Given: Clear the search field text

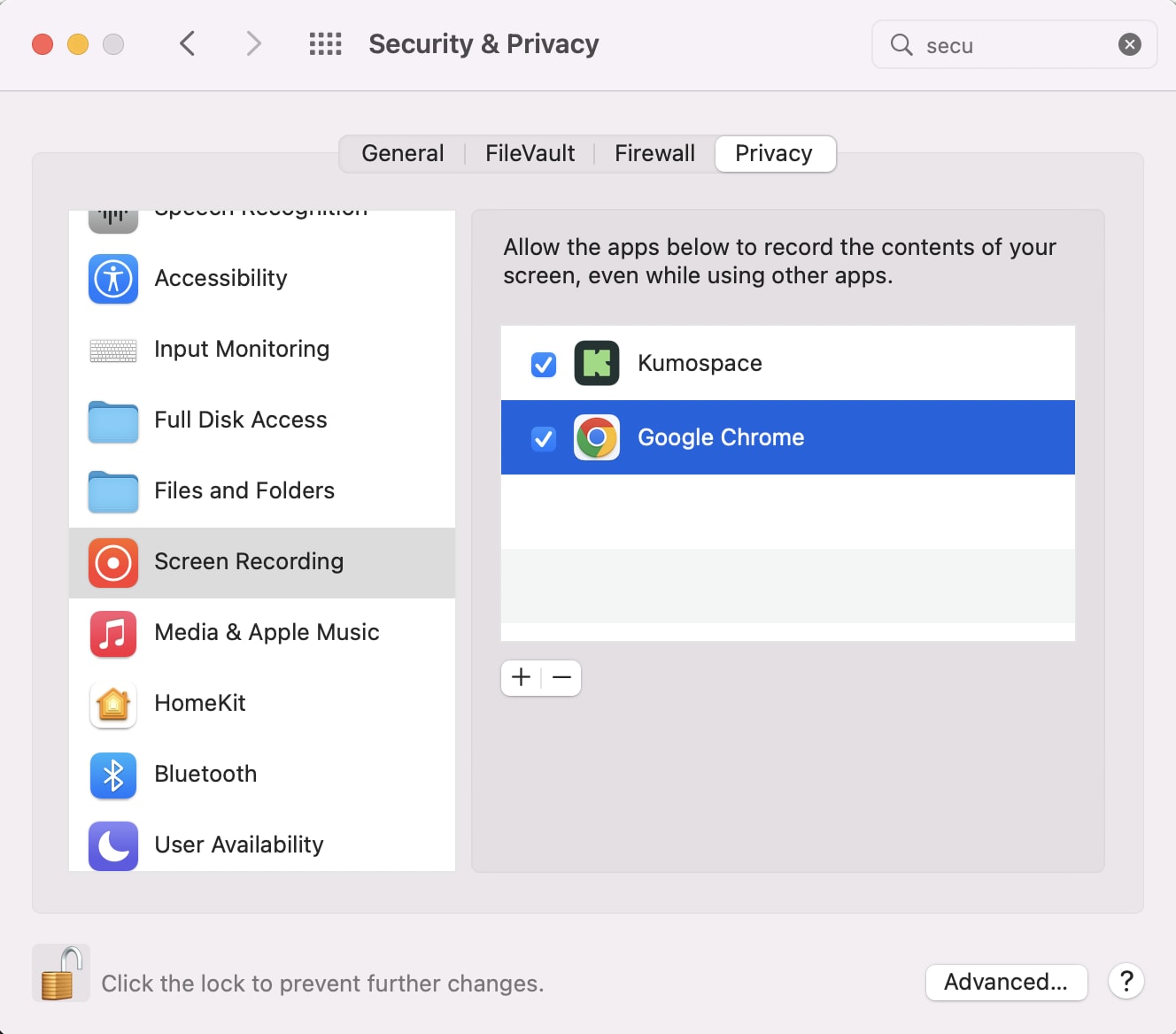Looking at the screenshot, I should [x=1130, y=44].
